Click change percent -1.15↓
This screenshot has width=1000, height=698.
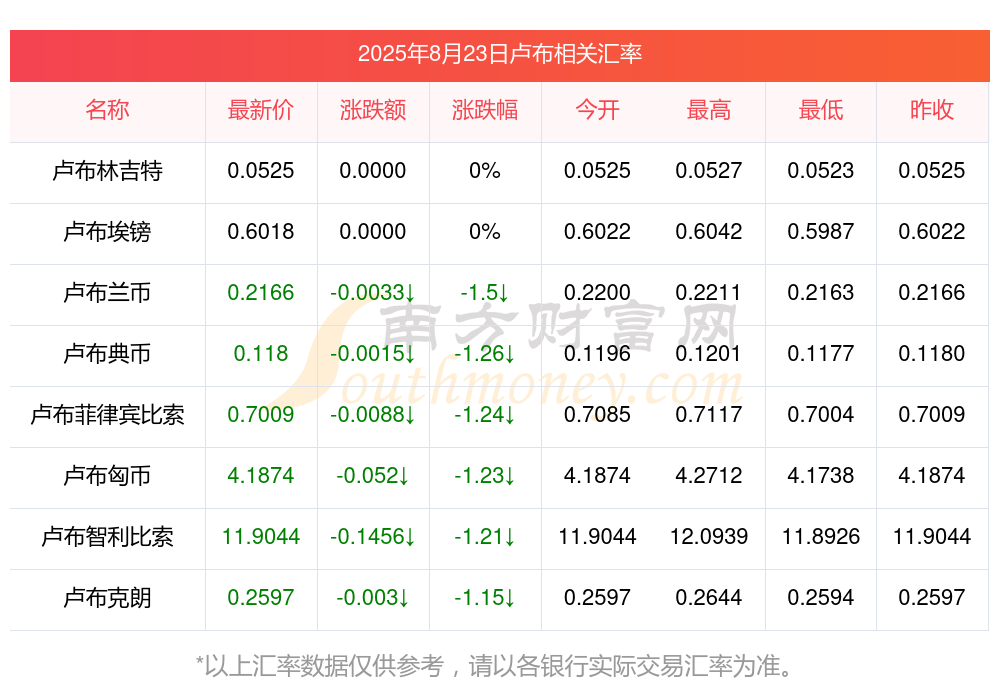coord(485,598)
